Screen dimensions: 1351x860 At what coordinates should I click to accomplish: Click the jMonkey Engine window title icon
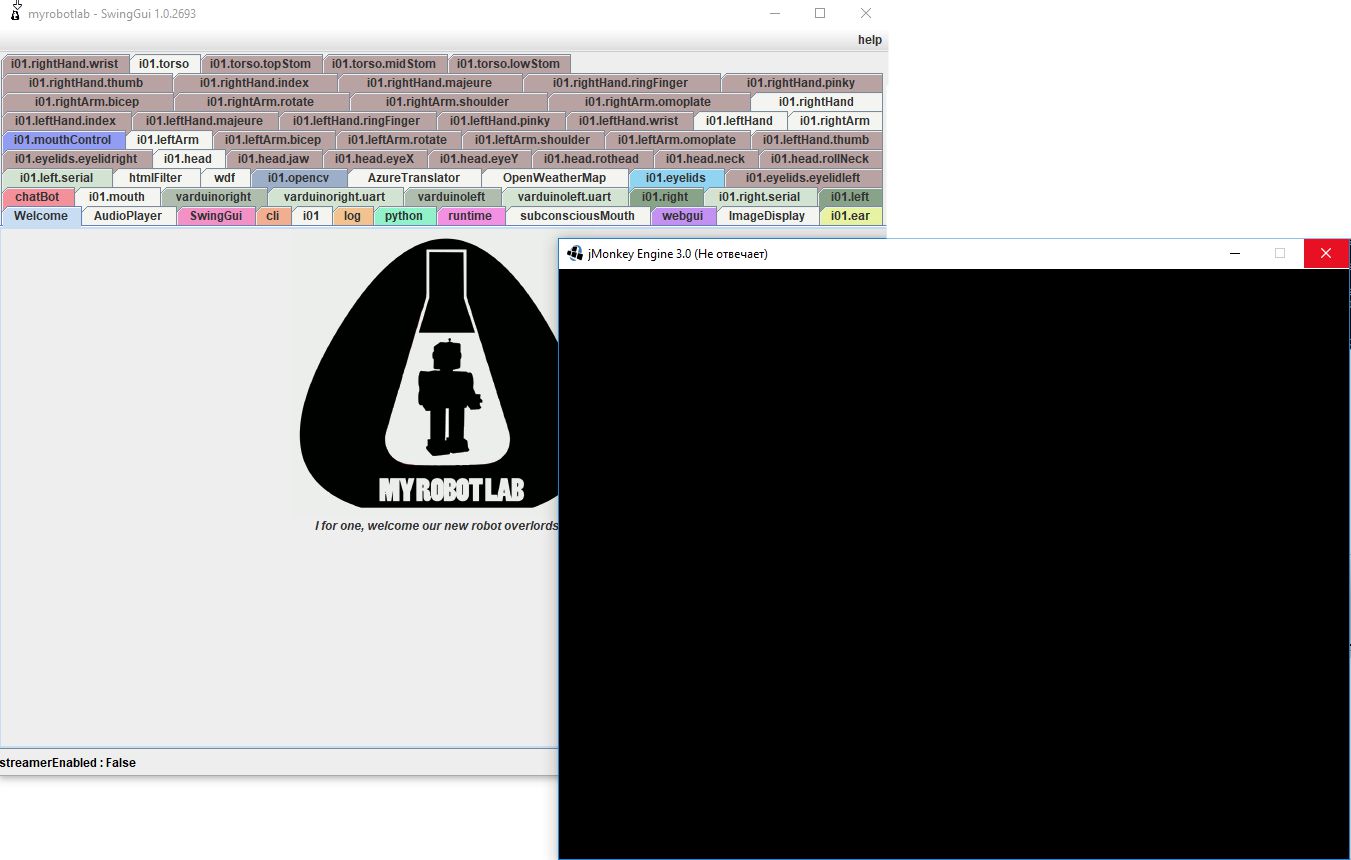pos(574,254)
